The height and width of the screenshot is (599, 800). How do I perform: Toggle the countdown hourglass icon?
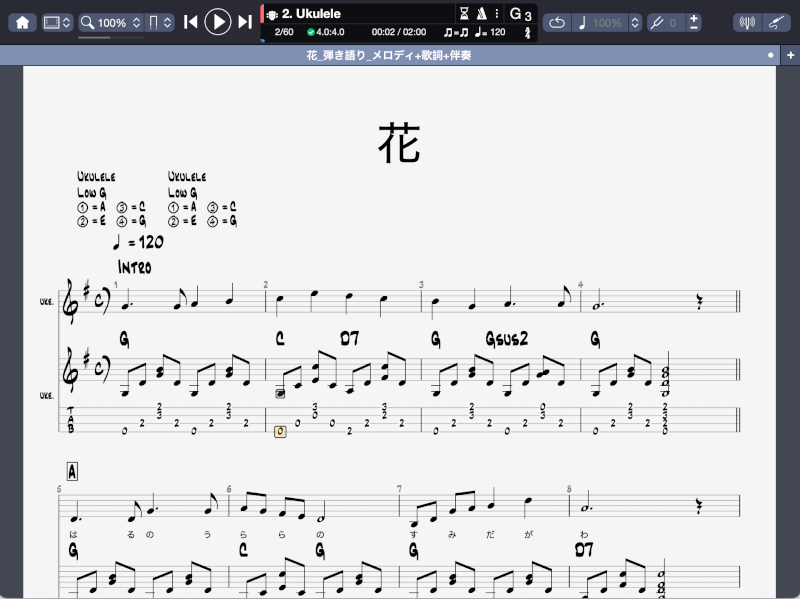click(x=463, y=14)
